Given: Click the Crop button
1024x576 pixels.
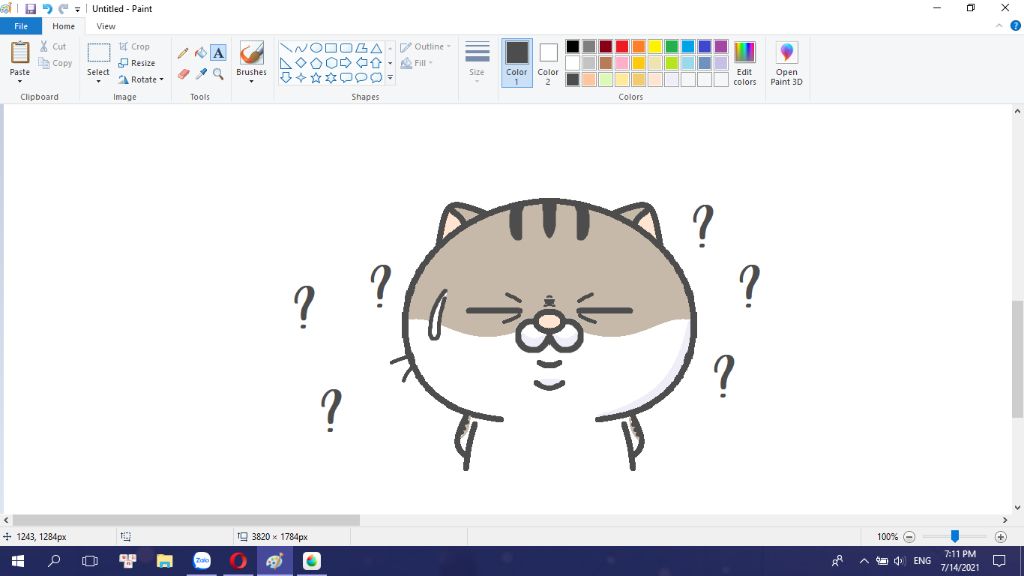Looking at the screenshot, I should coord(134,46).
